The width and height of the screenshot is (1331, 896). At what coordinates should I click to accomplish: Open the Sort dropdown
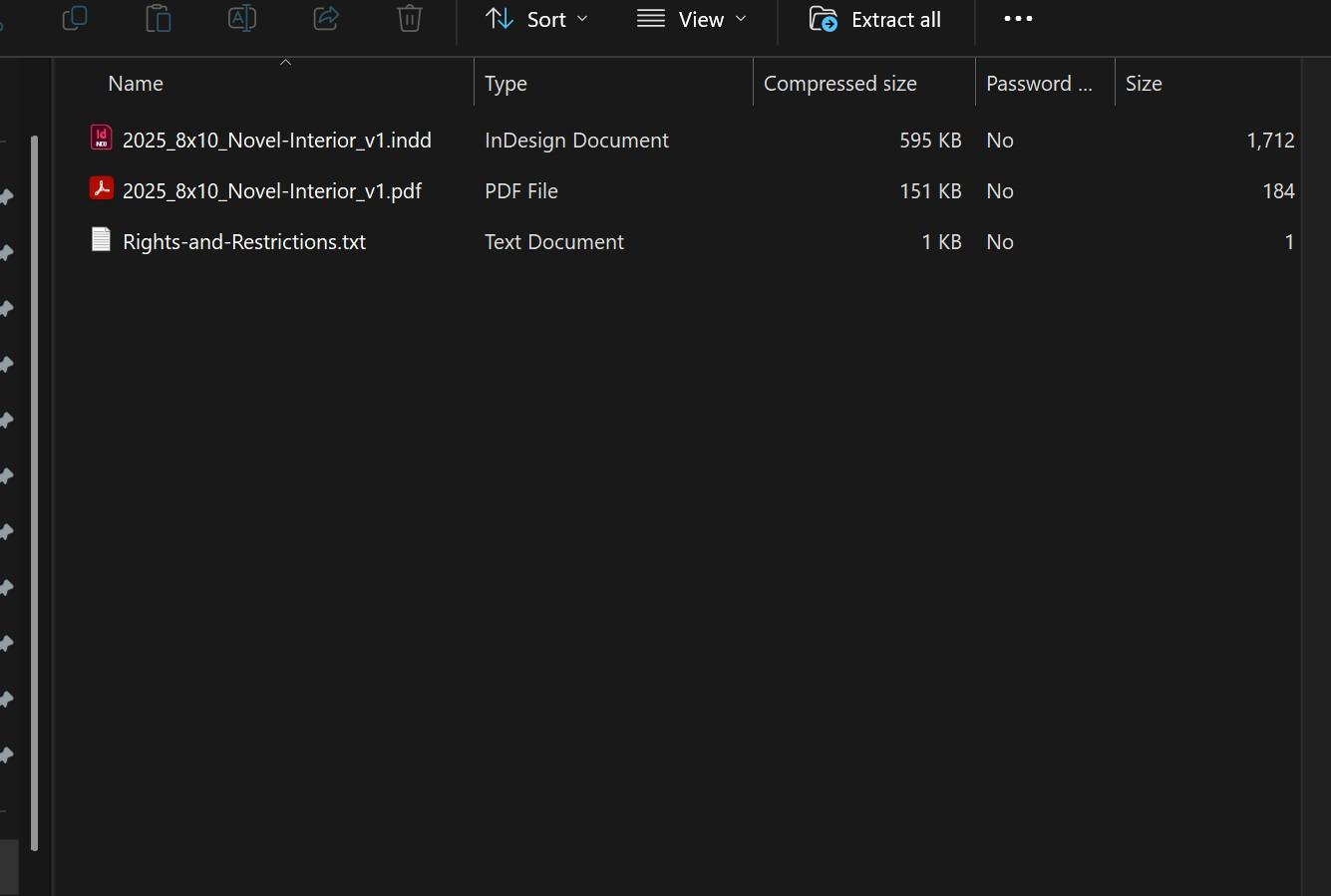pyautogui.click(x=547, y=18)
